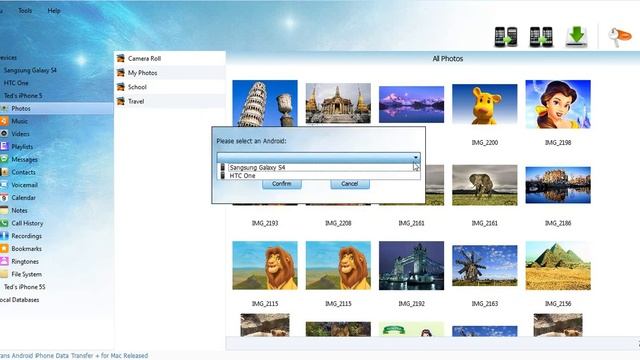Screen dimensions: 640x360
Task: Click the Messages sidebar icon
Action: pyautogui.click(x=4, y=159)
